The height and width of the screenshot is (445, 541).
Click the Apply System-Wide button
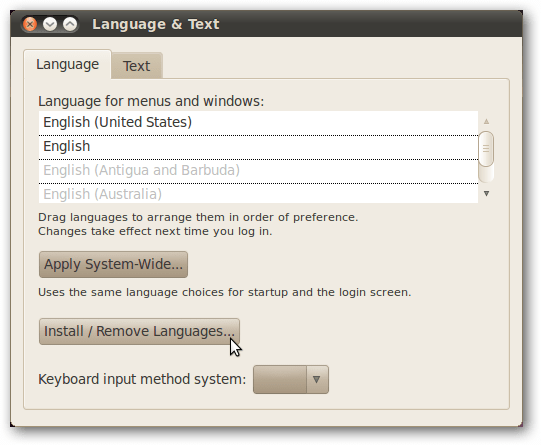113,264
